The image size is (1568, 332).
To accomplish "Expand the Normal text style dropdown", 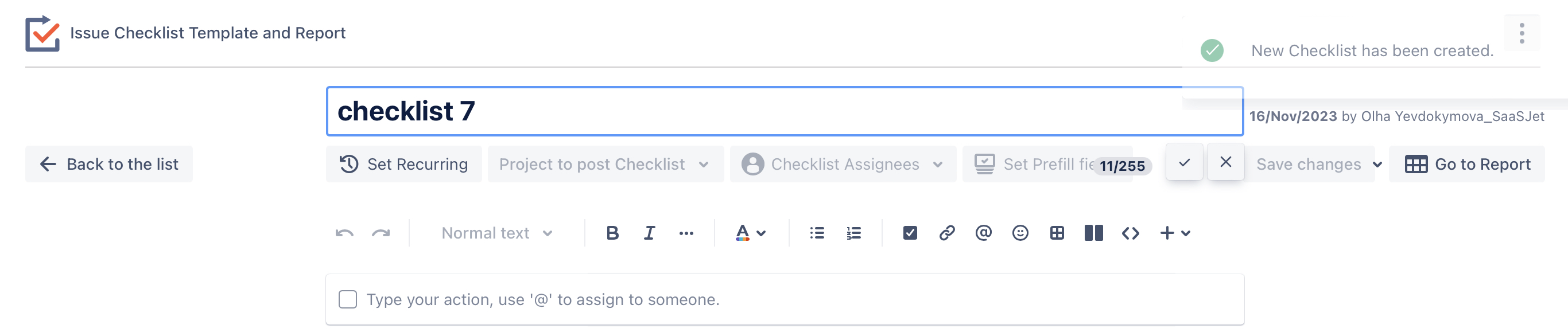I will coord(496,233).
